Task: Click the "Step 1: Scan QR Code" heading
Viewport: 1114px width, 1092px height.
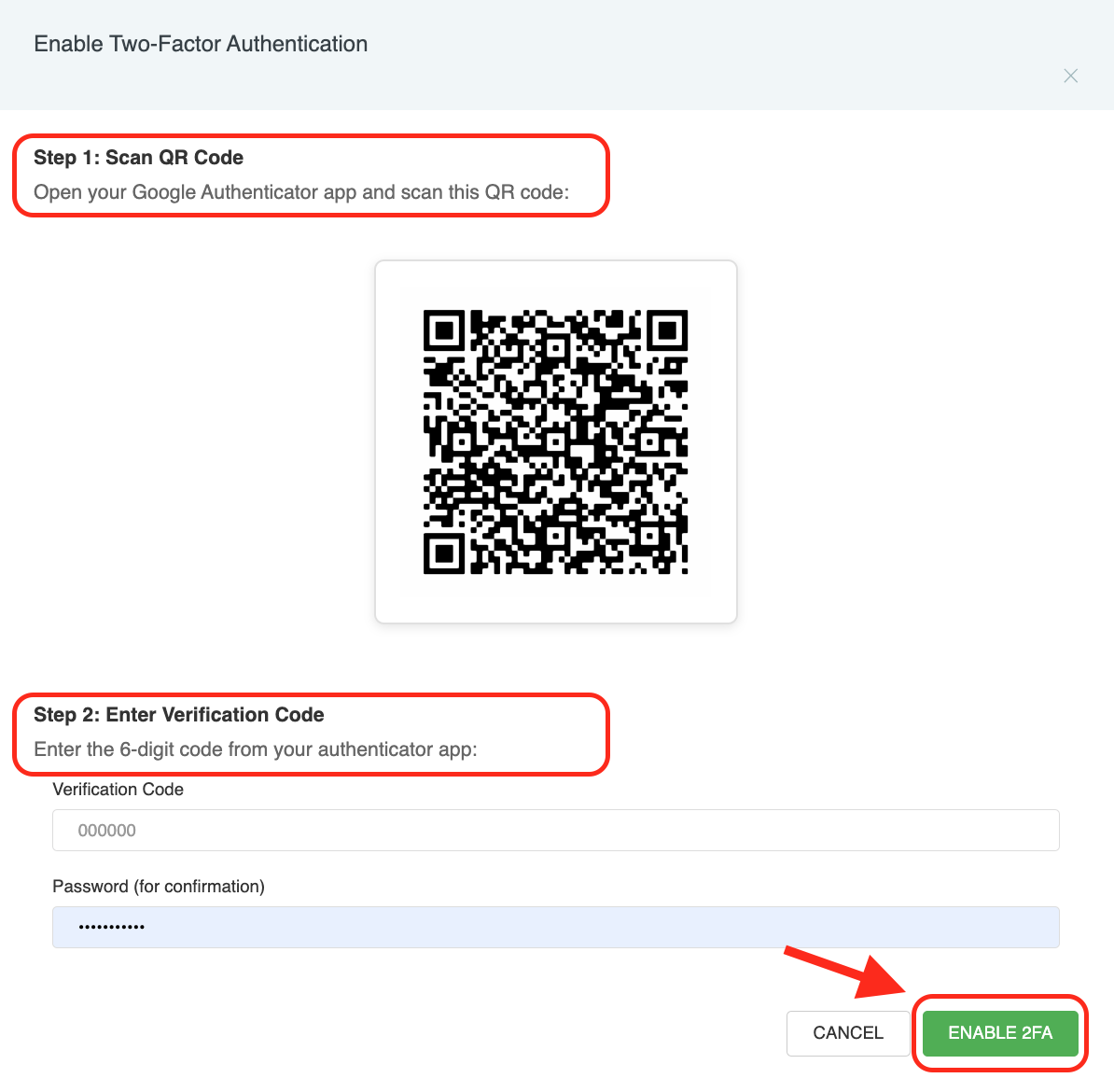Action: pyautogui.click(x=138, y=158)
